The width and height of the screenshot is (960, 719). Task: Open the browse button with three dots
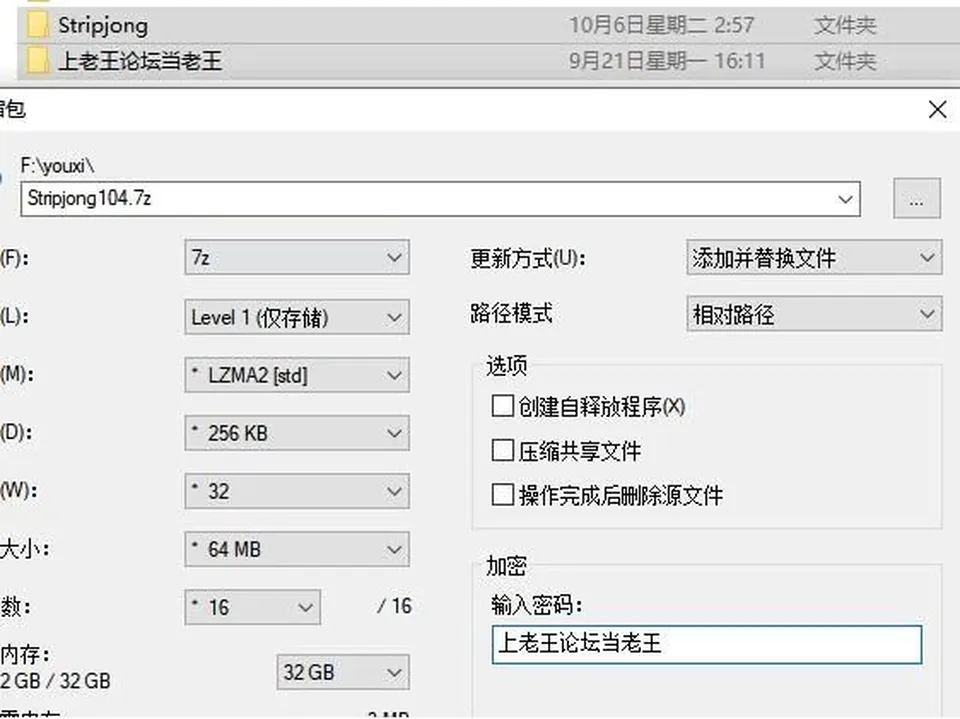pos(917,198)
